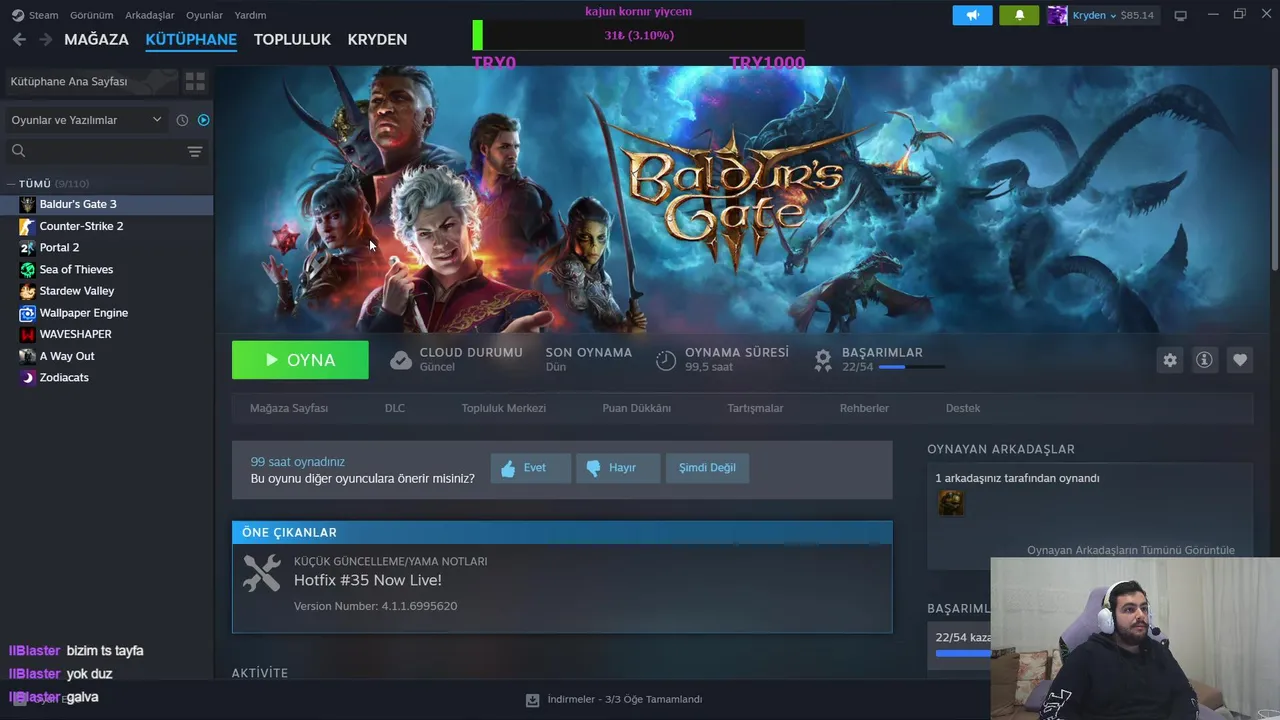The image size is (1280, 720).
Task: Click the achievements 22/54 progress bar
Action: [x=911, y=367]
